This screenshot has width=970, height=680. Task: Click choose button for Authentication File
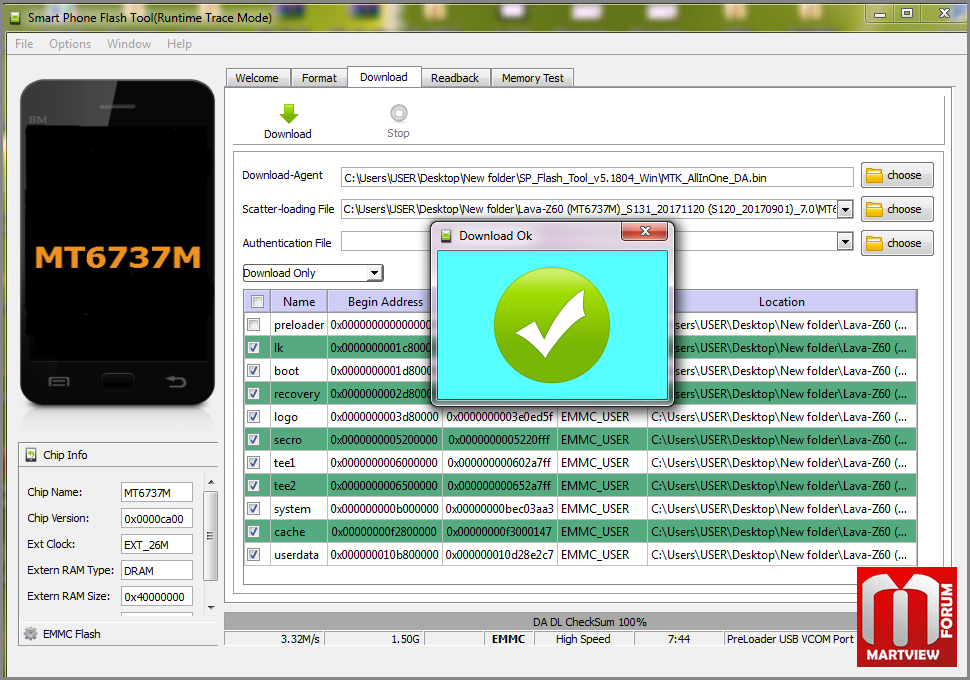click(897, 243)
